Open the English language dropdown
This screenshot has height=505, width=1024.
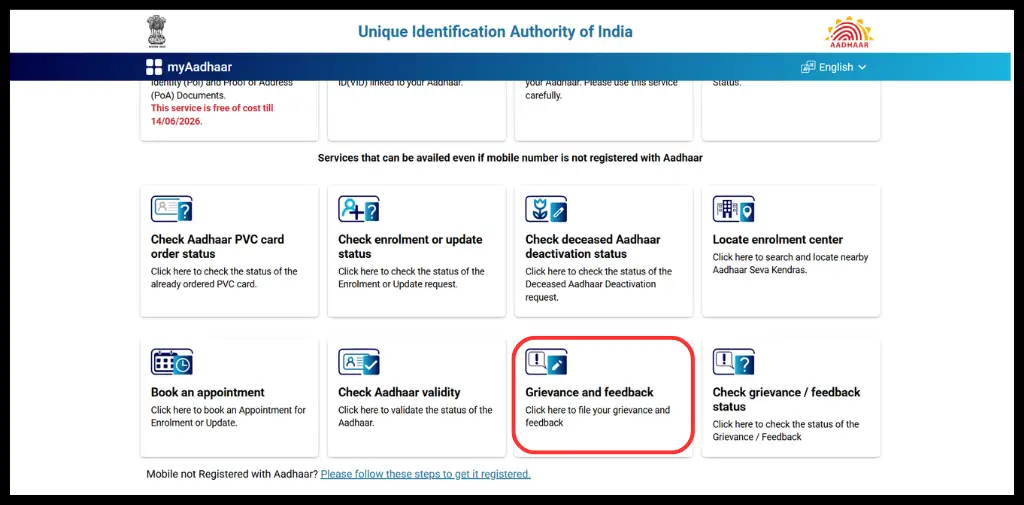click(x=834, y=67)
